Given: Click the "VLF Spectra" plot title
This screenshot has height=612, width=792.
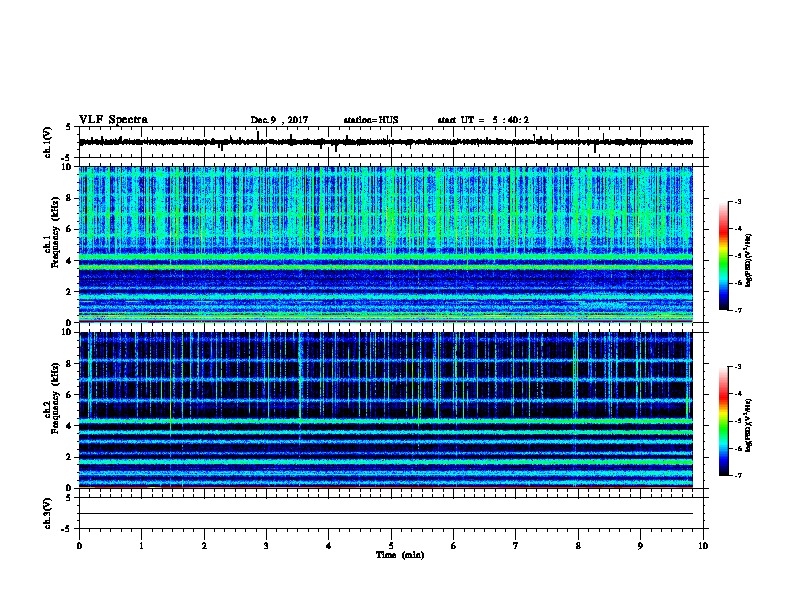Looking at the screenshot, I should pyautogui.click(x=113, y=120).
